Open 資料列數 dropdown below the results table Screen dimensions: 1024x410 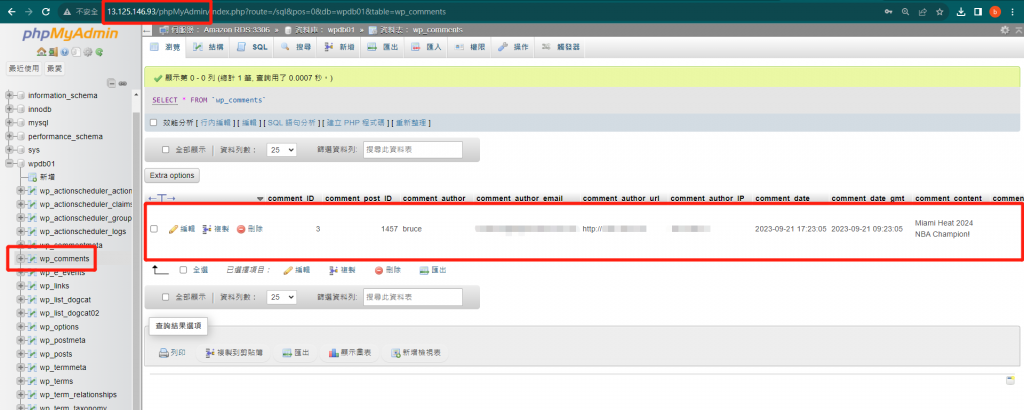coord(281,296)
